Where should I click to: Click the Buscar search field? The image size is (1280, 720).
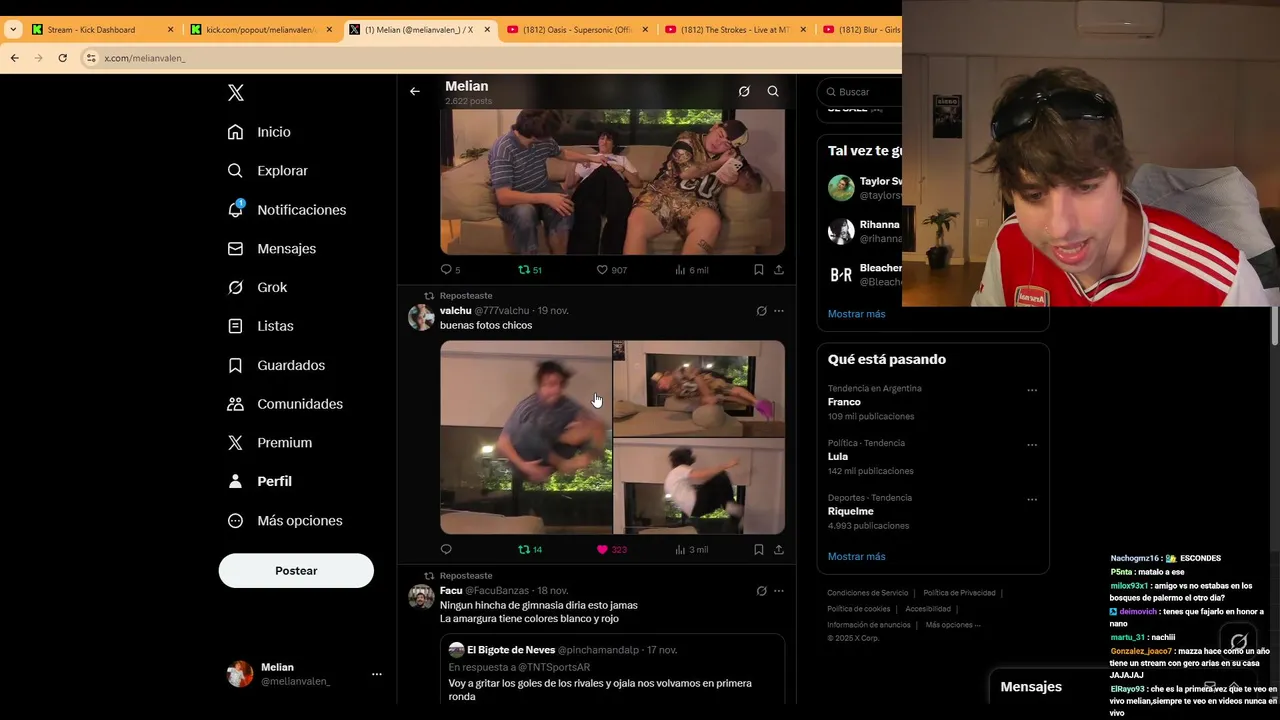click(x=860, y=92)
